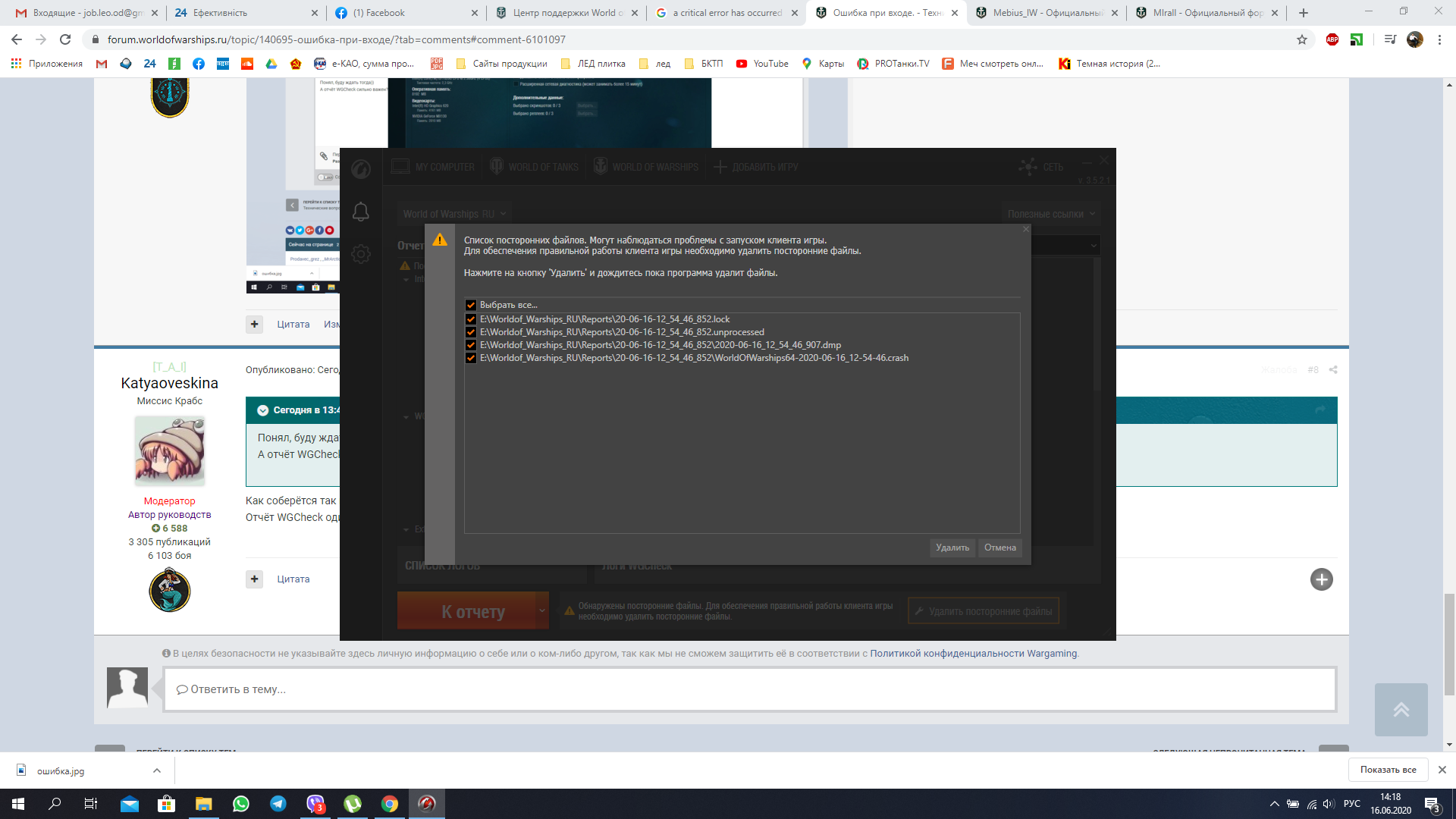Uncheck the .crash file checkbox
1456x819 pixels.
pyautogui.click(x=471, y=358)
